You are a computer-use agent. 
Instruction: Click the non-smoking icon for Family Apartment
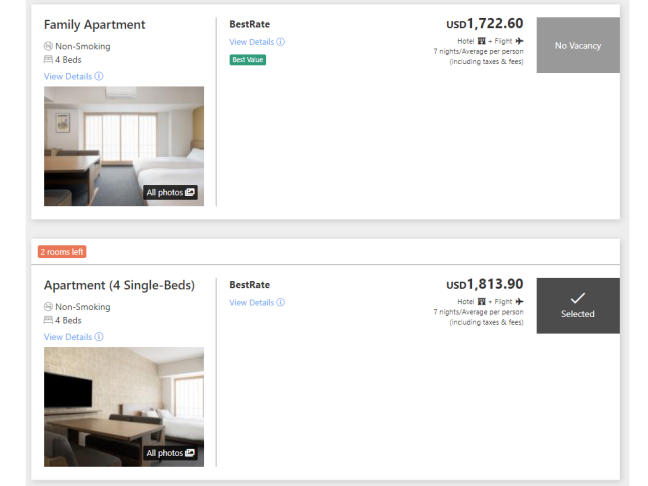click(48, 46)
